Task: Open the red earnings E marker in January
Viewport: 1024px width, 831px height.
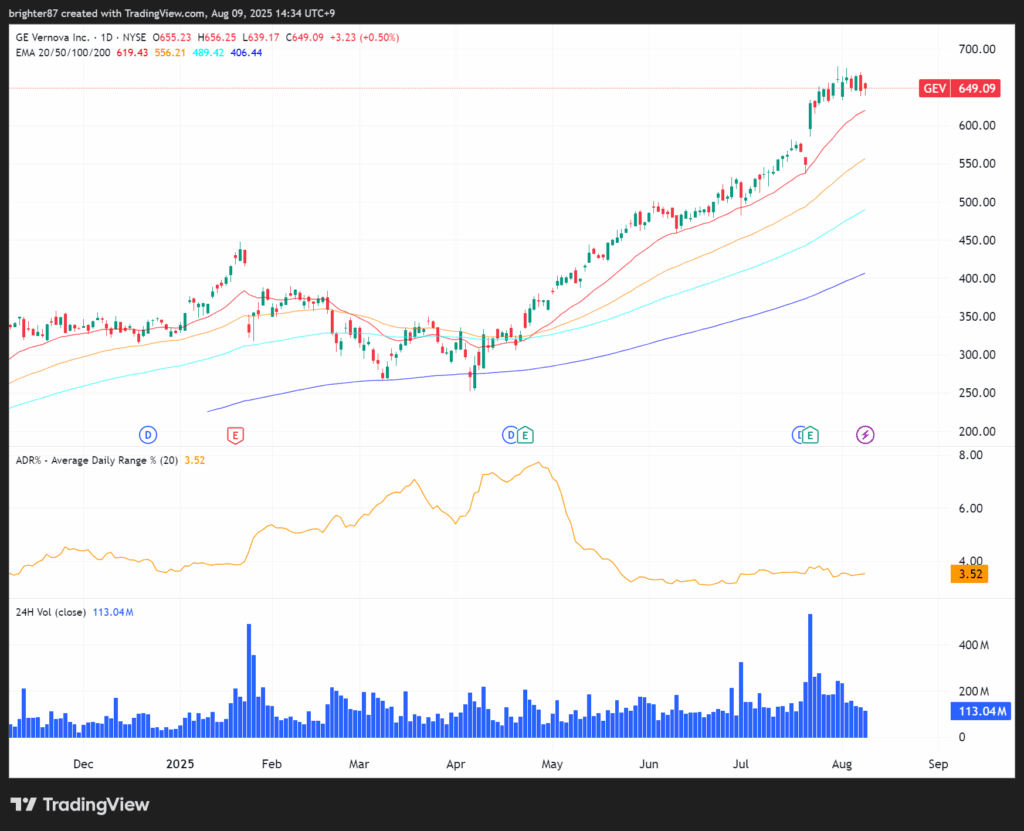Action: tap(235, 435)
